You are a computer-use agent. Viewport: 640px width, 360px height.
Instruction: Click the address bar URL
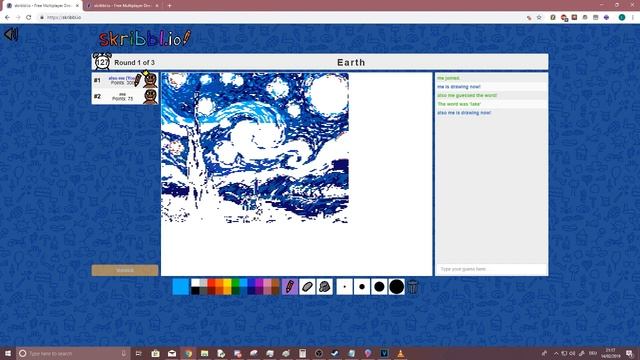point(64,18)
